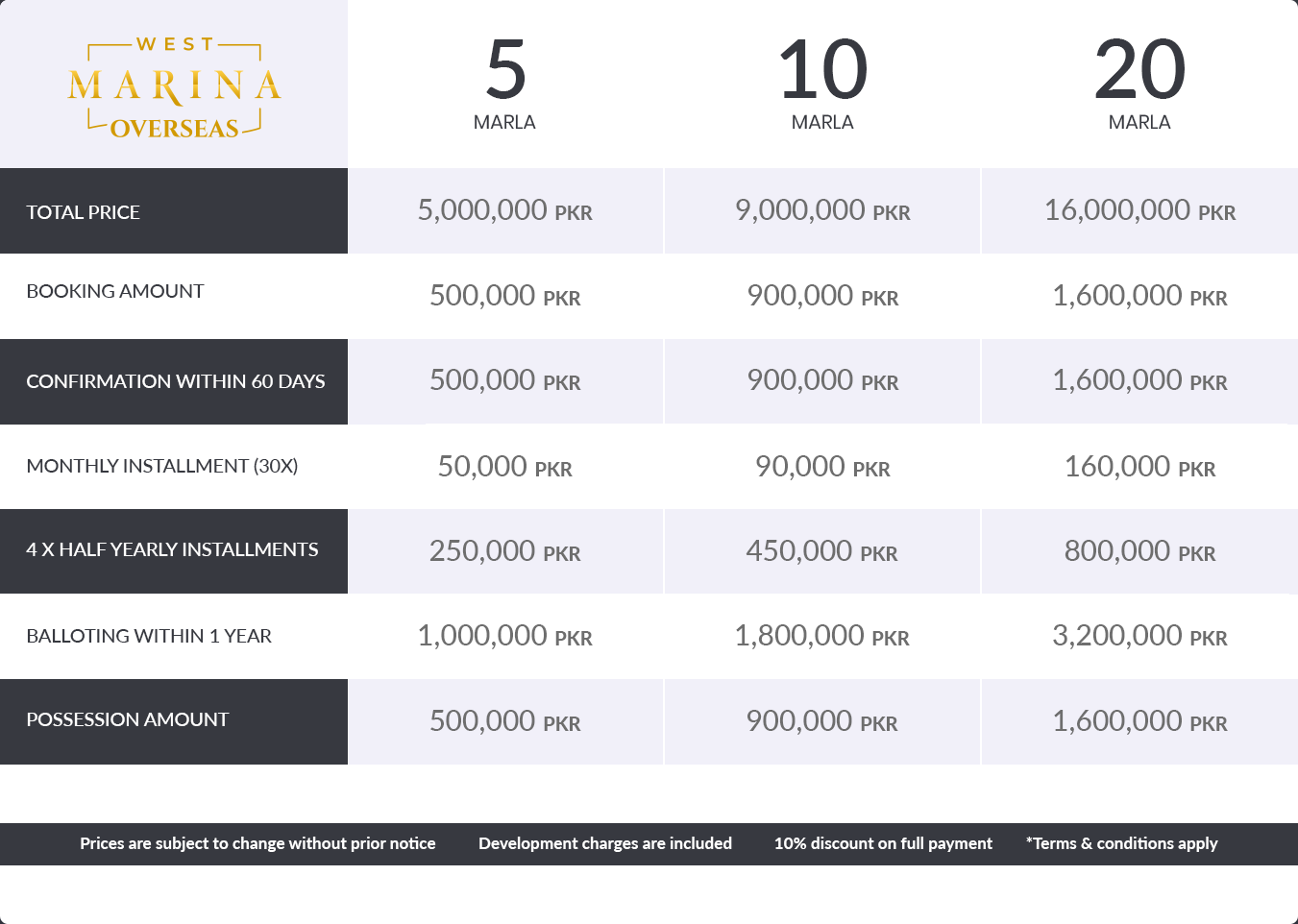The image size is (1298, 924).
Task: Click the 5,000,000 PKR total price cell
Action: [x=505, y=210]
